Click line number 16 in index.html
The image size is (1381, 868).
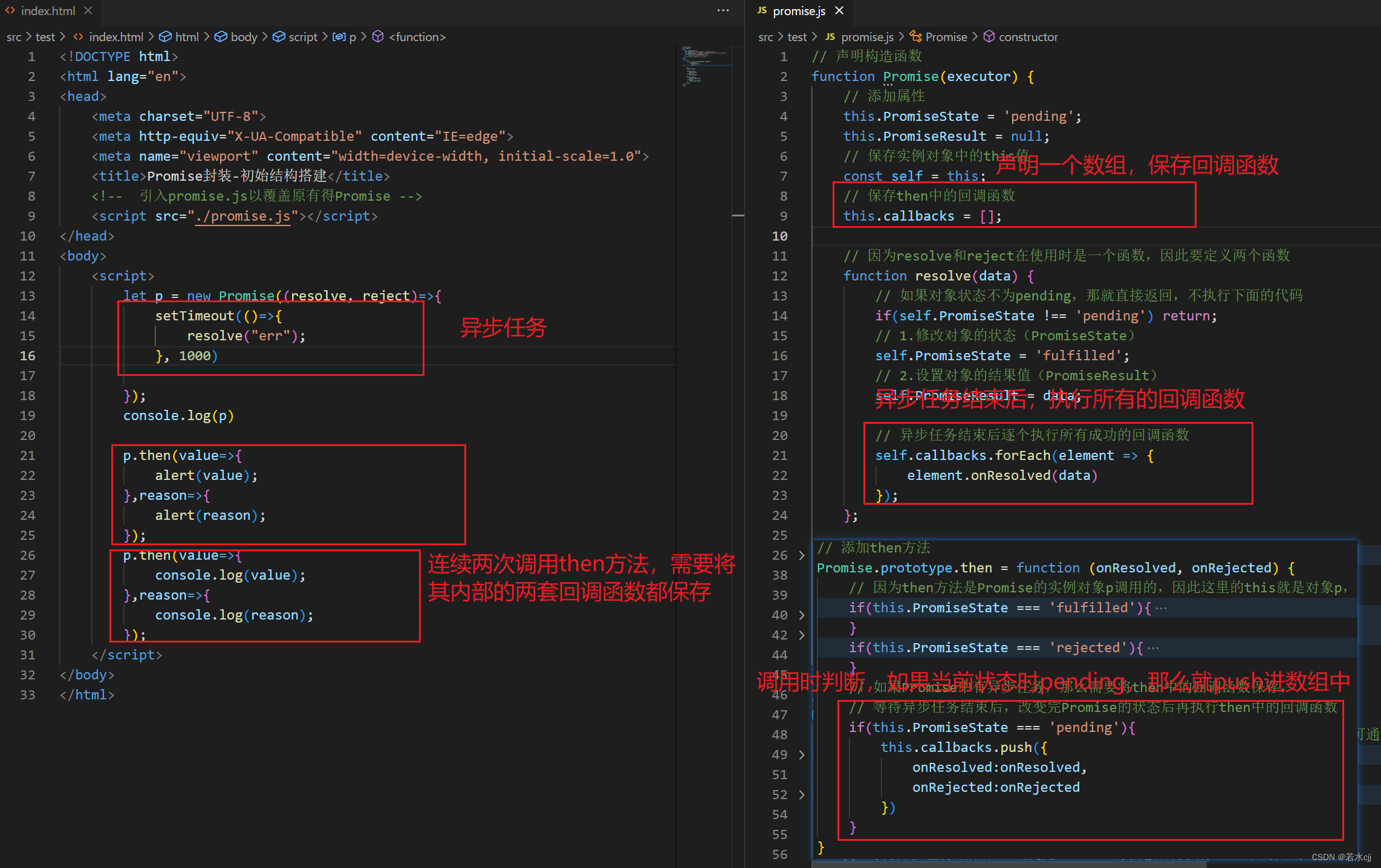(28, 356)
